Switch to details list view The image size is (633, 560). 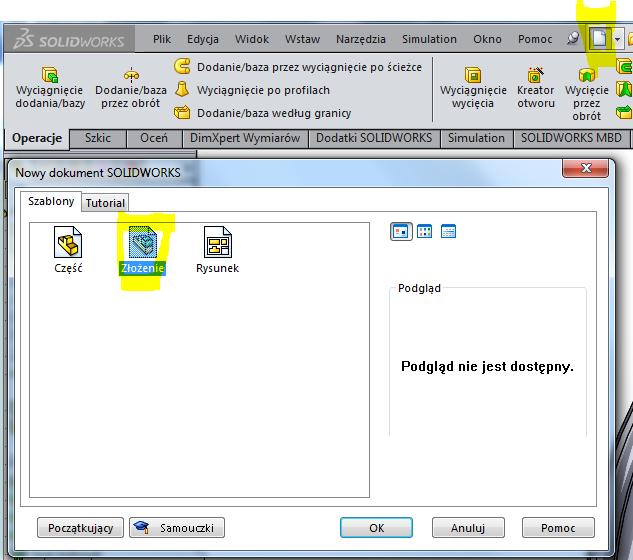tap(448, 231)
